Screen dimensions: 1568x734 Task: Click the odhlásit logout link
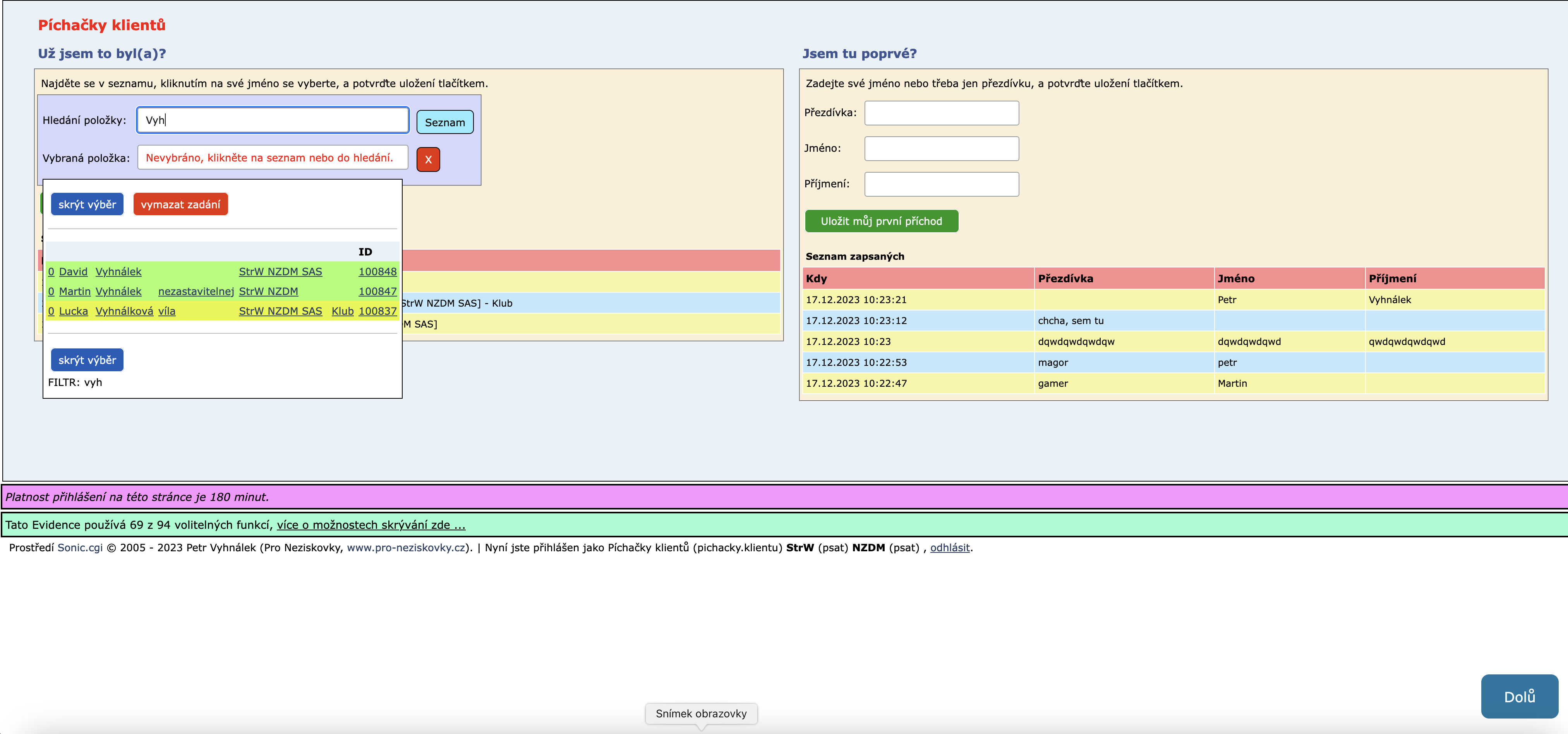(949, 548)
